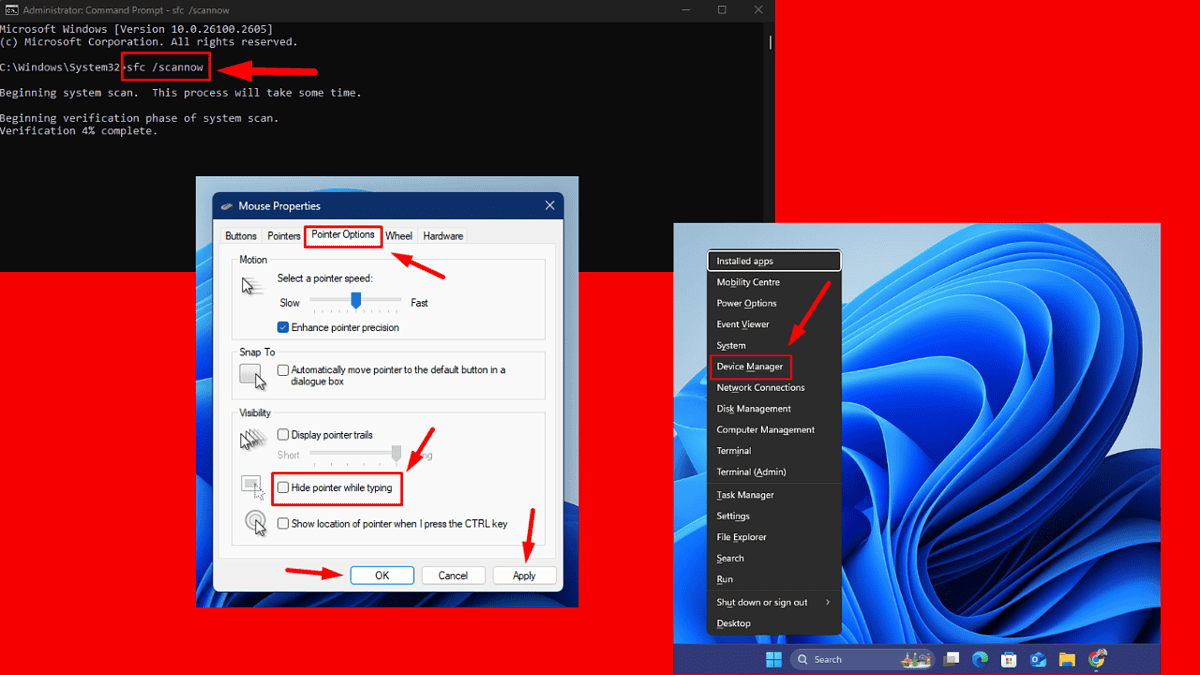
Task: Select Mobility Centre menu entry
Action: [x=774, y=282]
